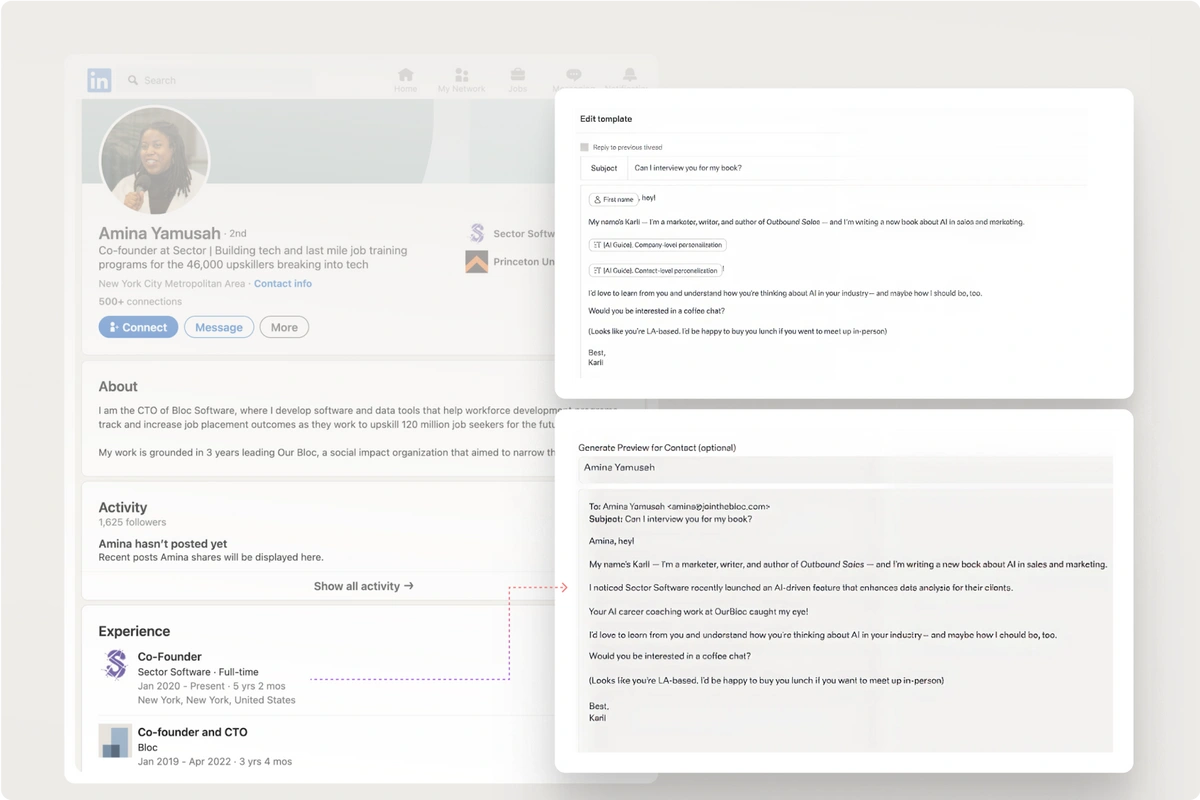The width and height of the screenshot is (1200, 800).
Task: Click the Sector Software logo under Experience
Action: pos(115,664)
